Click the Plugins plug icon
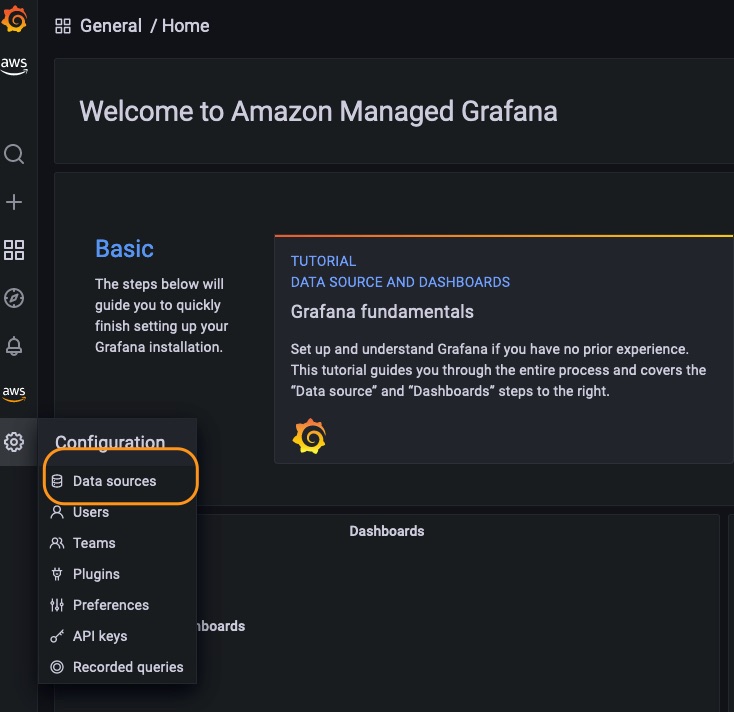The height and width of the screenshot is (712, 734). tap(57, 574)
